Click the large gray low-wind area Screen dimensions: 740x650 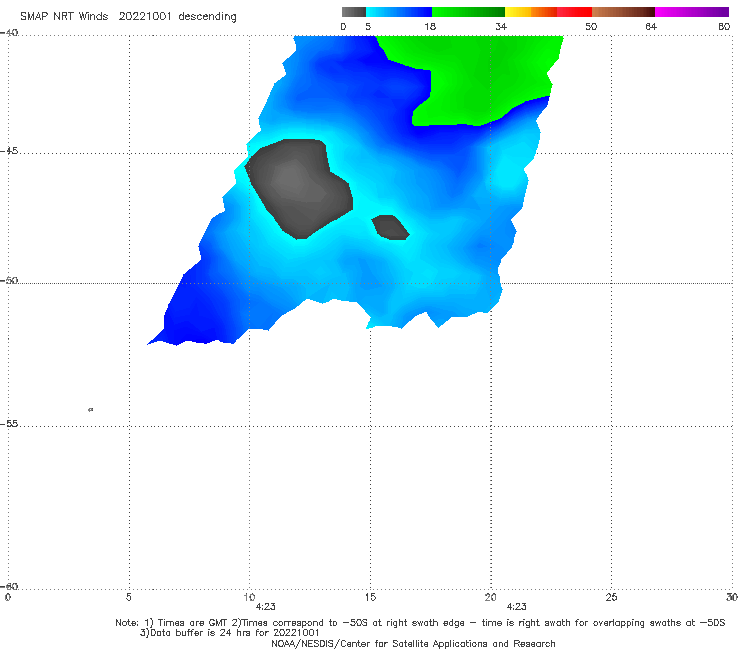298,187
